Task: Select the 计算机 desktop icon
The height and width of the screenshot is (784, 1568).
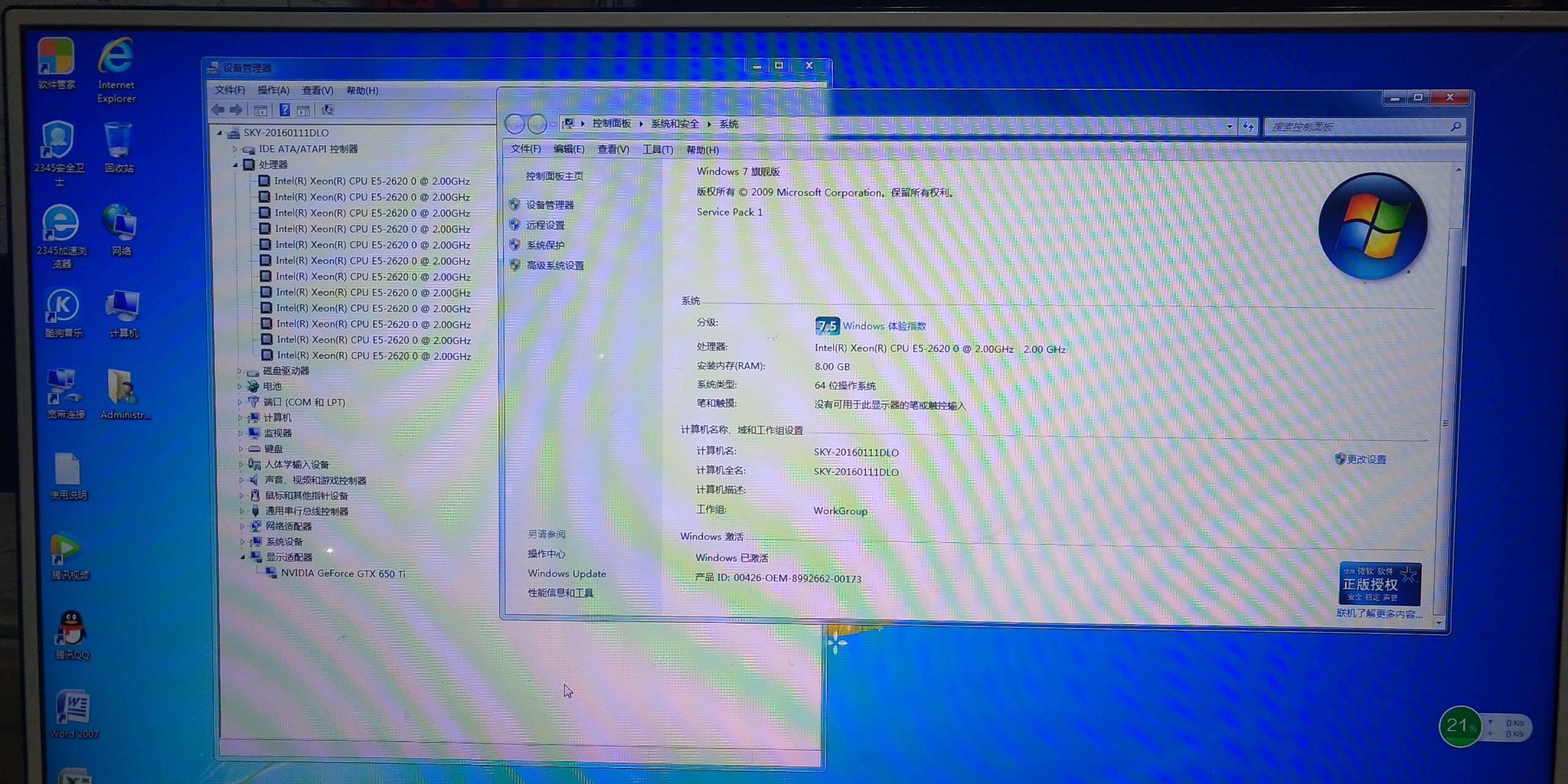Action: coord(123,314)
